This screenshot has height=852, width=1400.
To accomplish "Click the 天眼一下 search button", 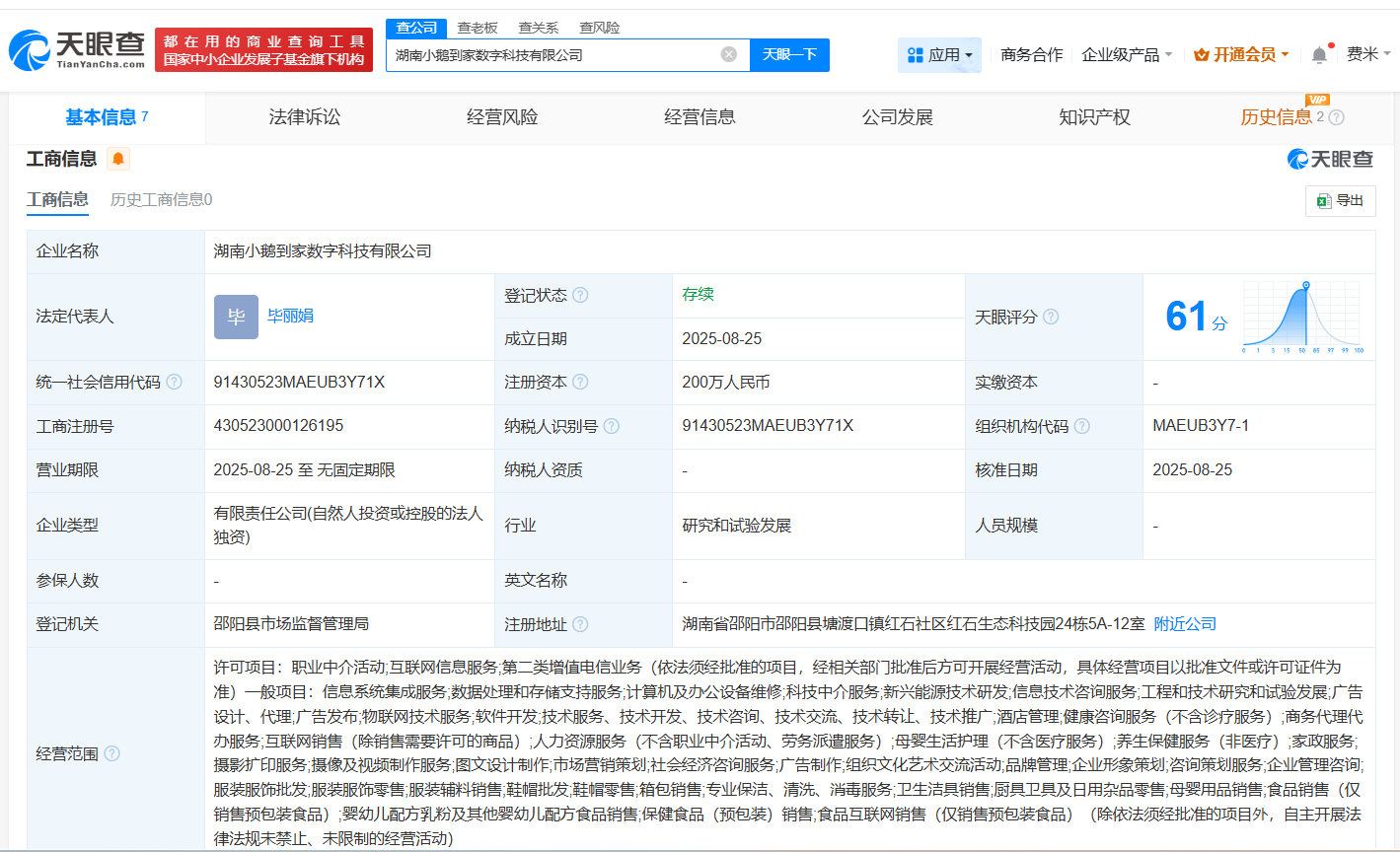I will tap(789, 55).
